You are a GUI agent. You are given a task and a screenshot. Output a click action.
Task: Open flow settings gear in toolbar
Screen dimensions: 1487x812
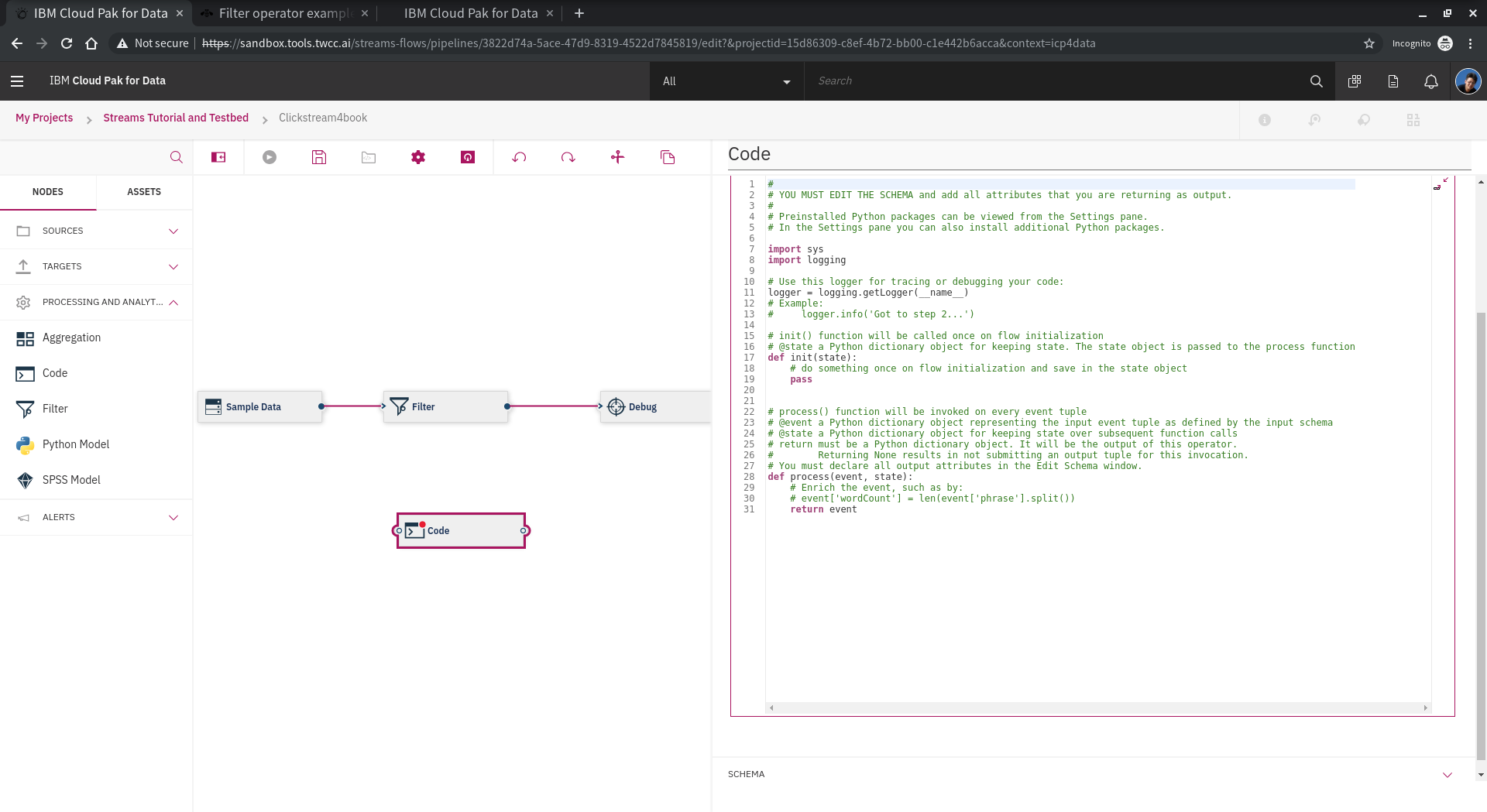click(418, 157)
